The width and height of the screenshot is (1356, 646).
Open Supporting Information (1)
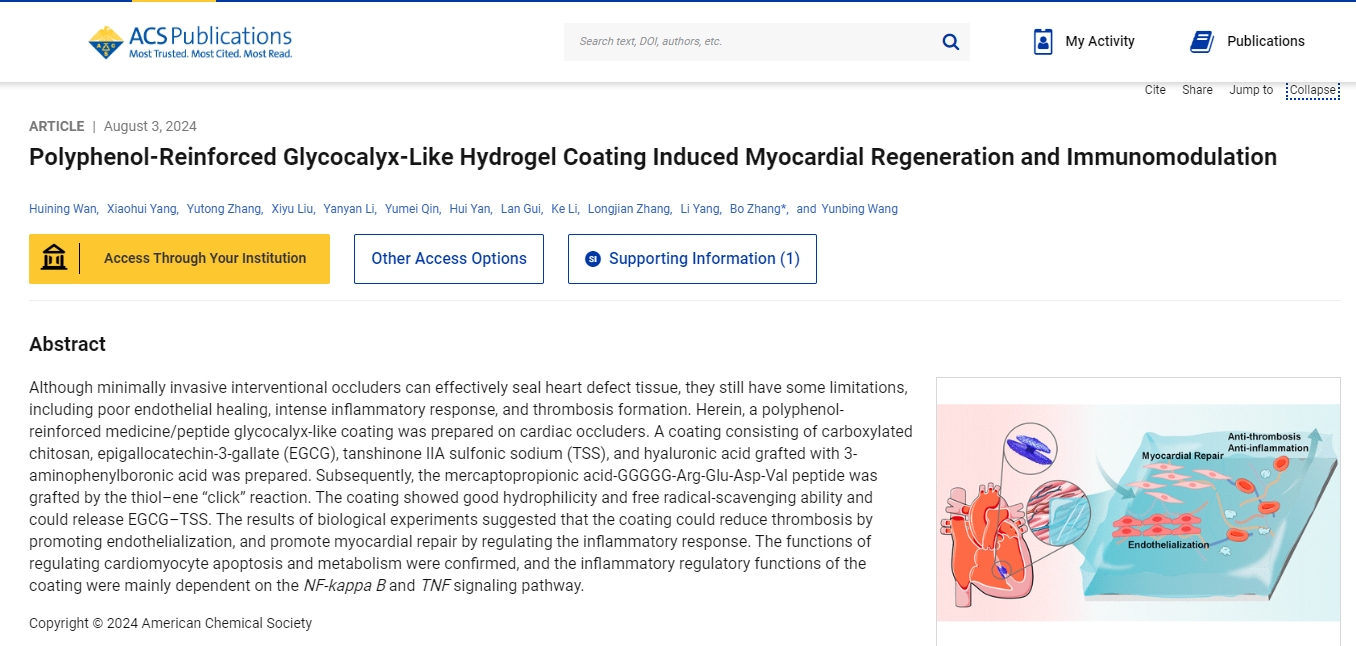(x=692, y=259)
